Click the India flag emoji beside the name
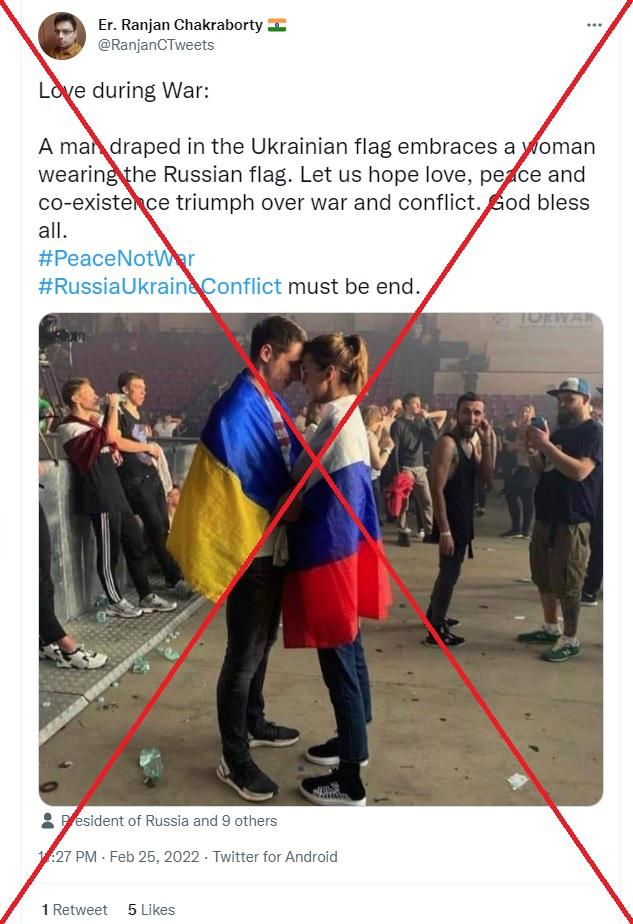633x924 pixels. click(277, 25)
